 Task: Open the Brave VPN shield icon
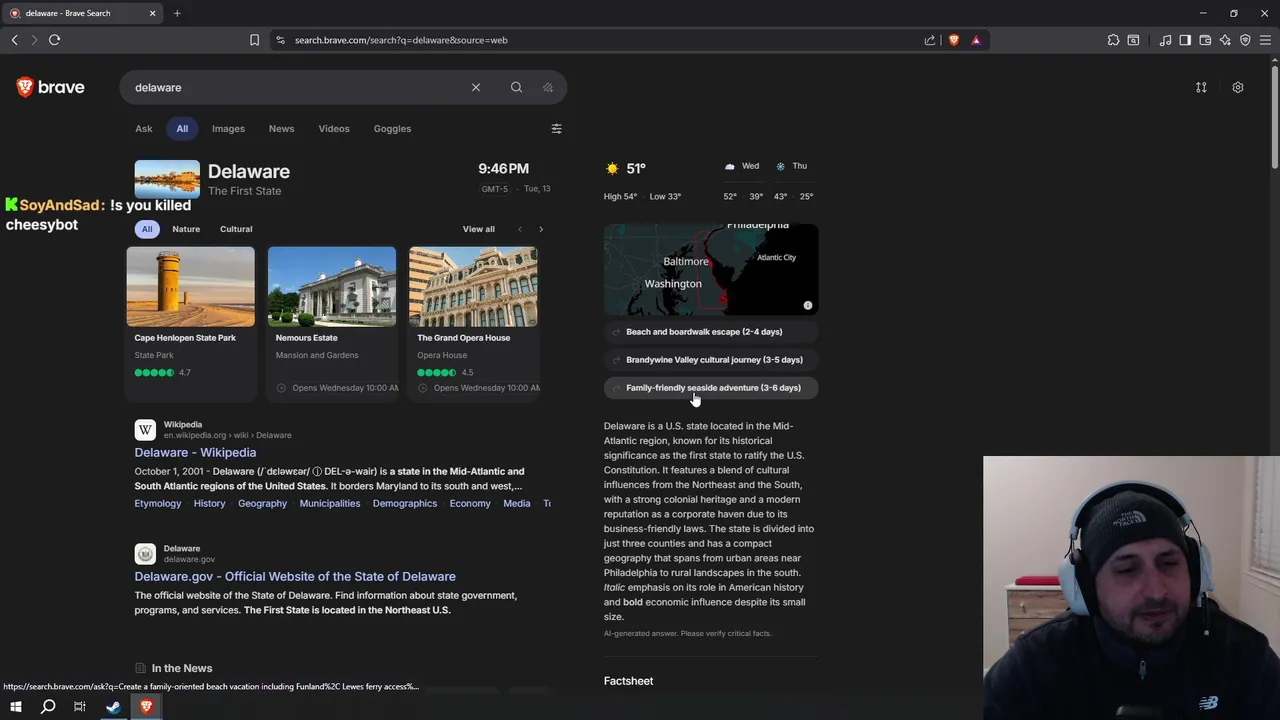tap(1245, 40)
